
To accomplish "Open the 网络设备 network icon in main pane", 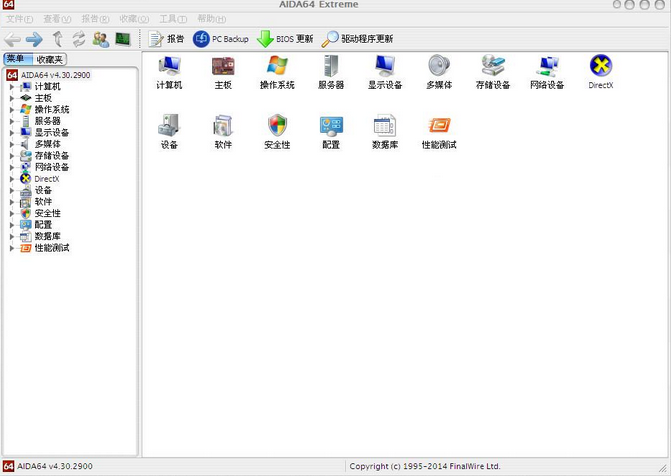I will pos(546,72).
